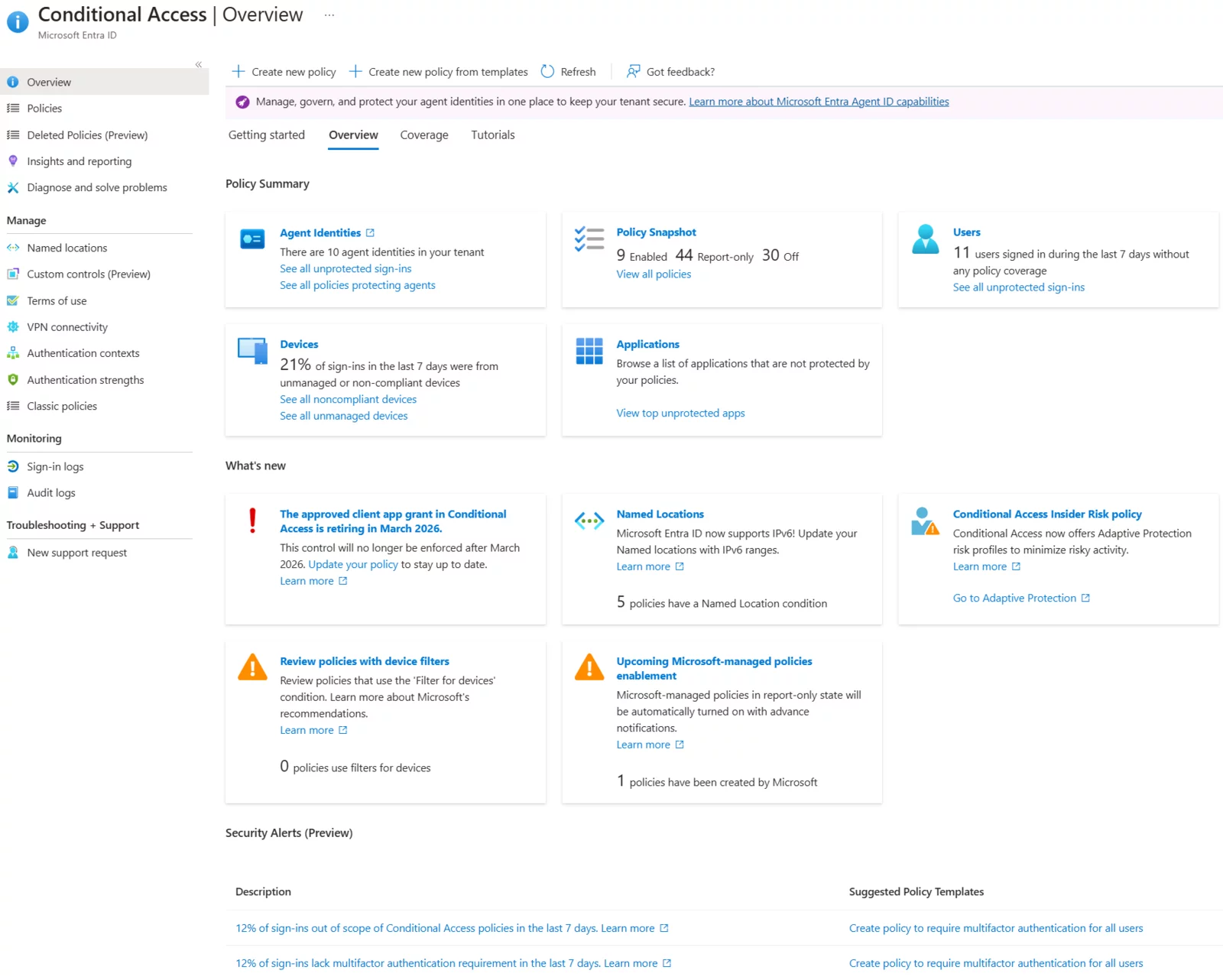Click View all policies link
The image size is (1223, 980).
click(654, 274)
